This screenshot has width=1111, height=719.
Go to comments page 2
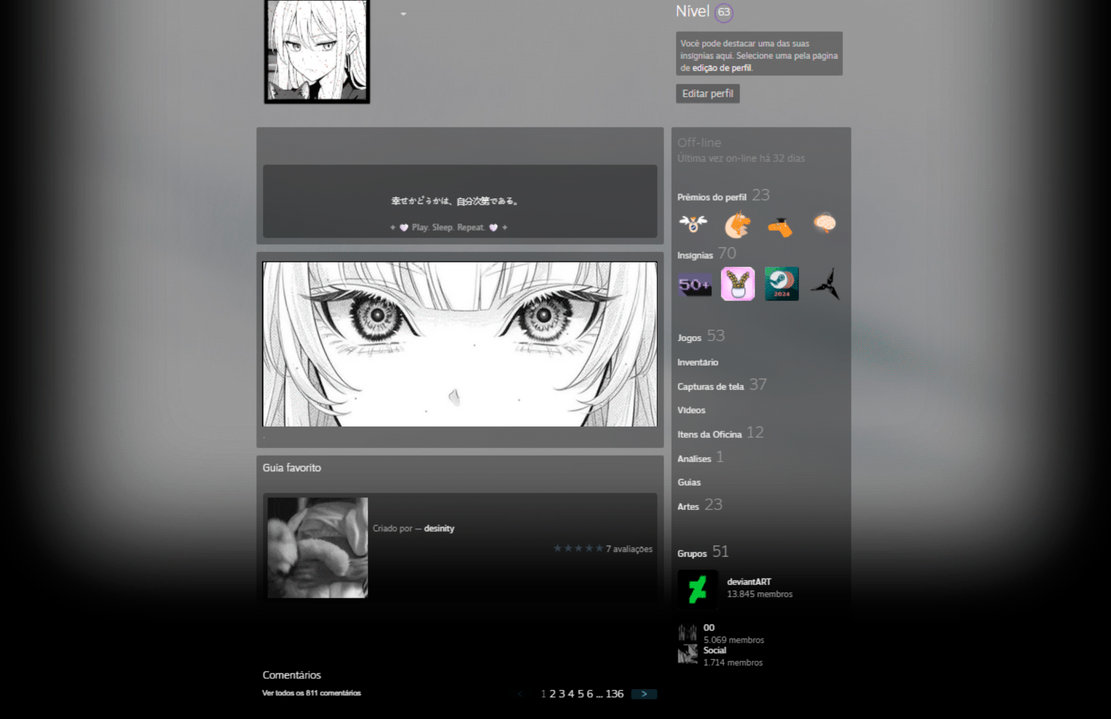553,694
